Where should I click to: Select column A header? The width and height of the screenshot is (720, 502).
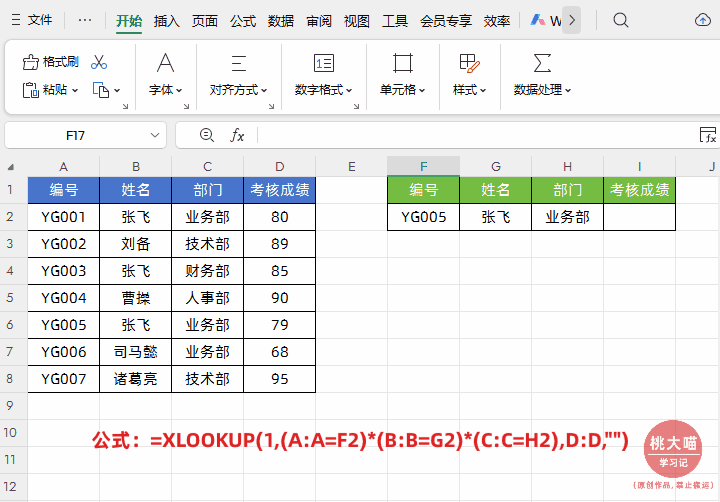tap(63, 166)
